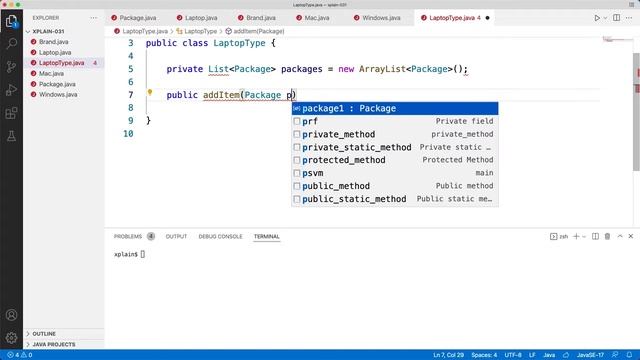
Task: Maximize the panel with chevron up
Action: 620,236
